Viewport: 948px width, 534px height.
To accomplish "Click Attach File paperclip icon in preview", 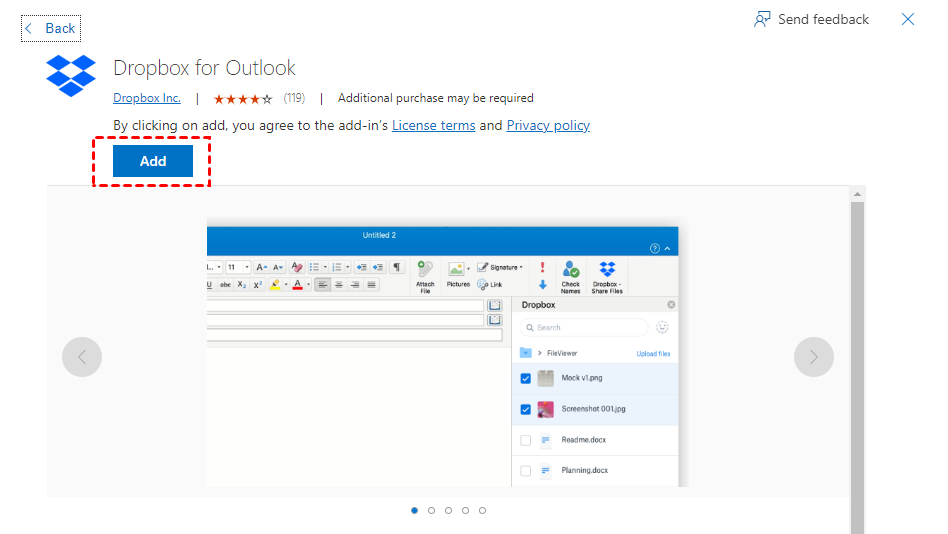I will (425, 270).
